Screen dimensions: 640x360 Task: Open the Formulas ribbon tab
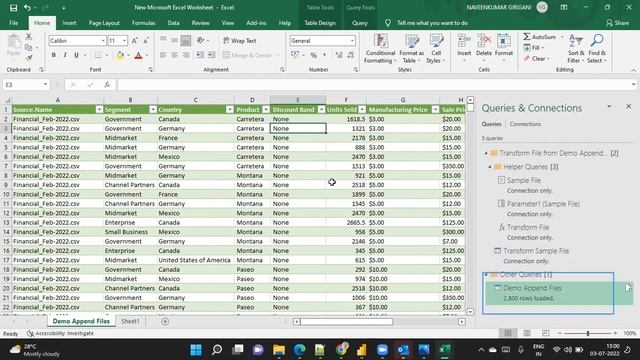click(144, 23)
